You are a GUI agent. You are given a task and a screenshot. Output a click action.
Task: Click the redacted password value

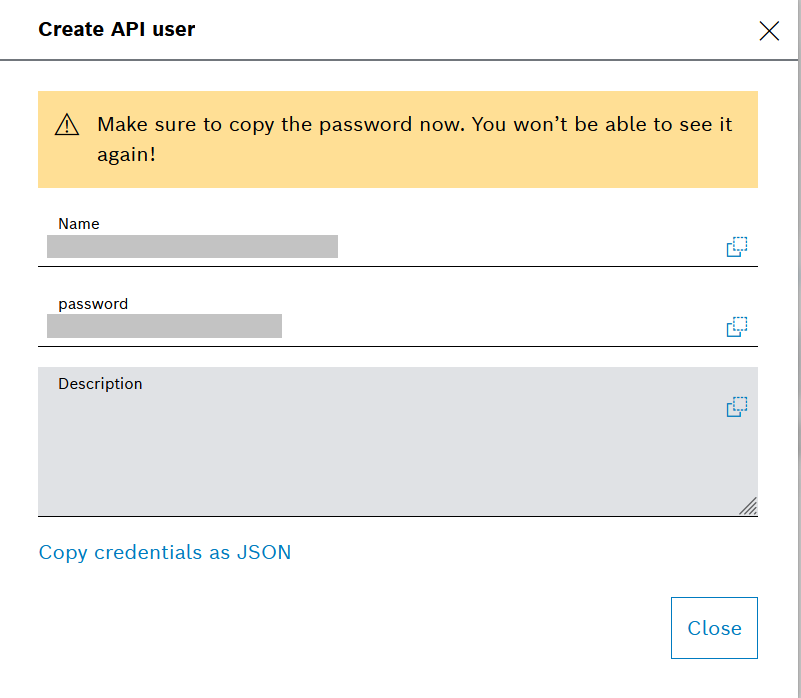164,326
